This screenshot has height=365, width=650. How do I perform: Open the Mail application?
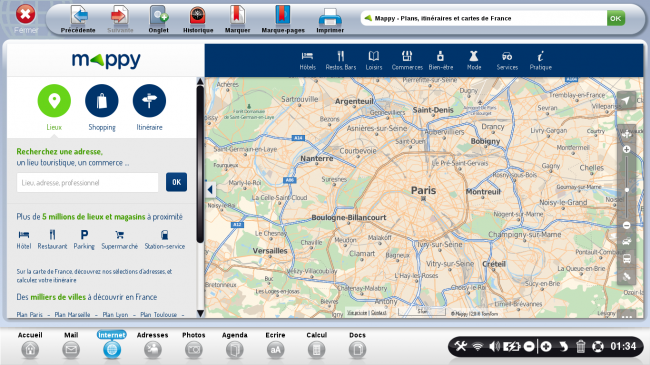click(71, 345)
